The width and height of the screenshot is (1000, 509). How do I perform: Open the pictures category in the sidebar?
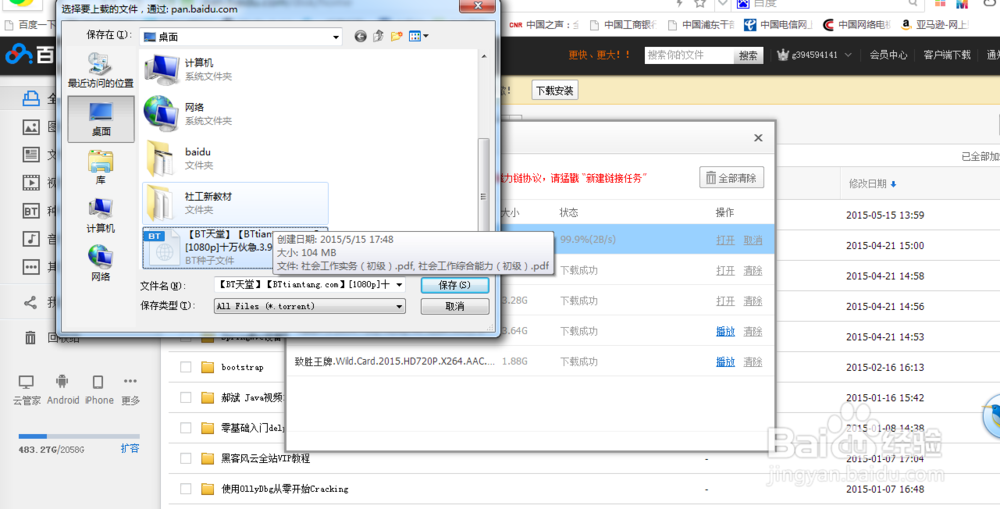point(31,127)
